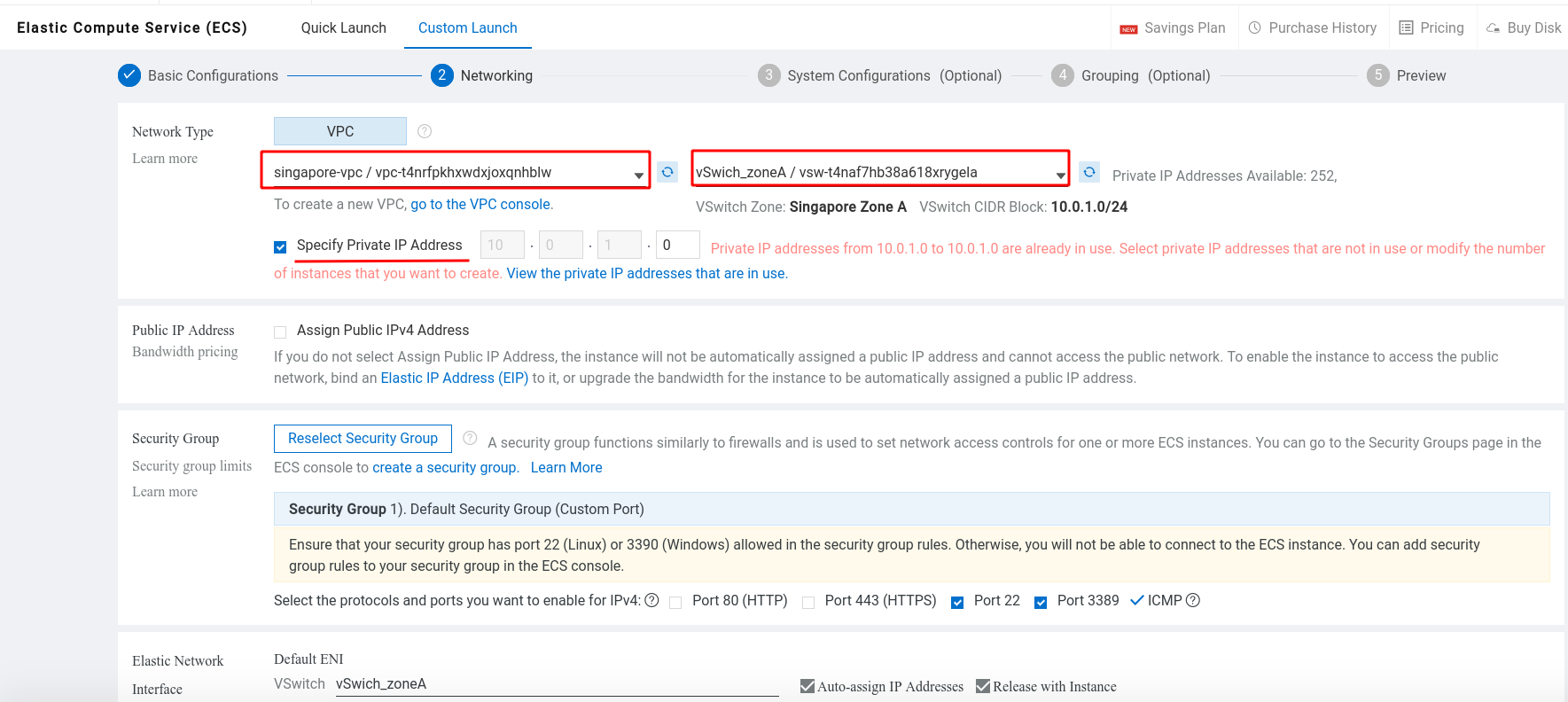Open the Pricing page
The image size is (1568, 702).
pyautogui.click(x=1431, y=27)
